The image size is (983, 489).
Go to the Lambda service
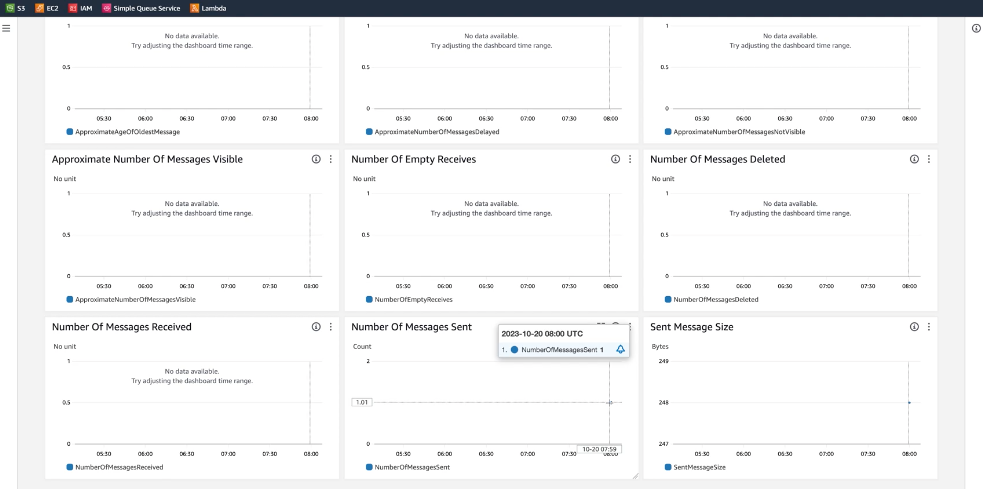pos(208,8)
